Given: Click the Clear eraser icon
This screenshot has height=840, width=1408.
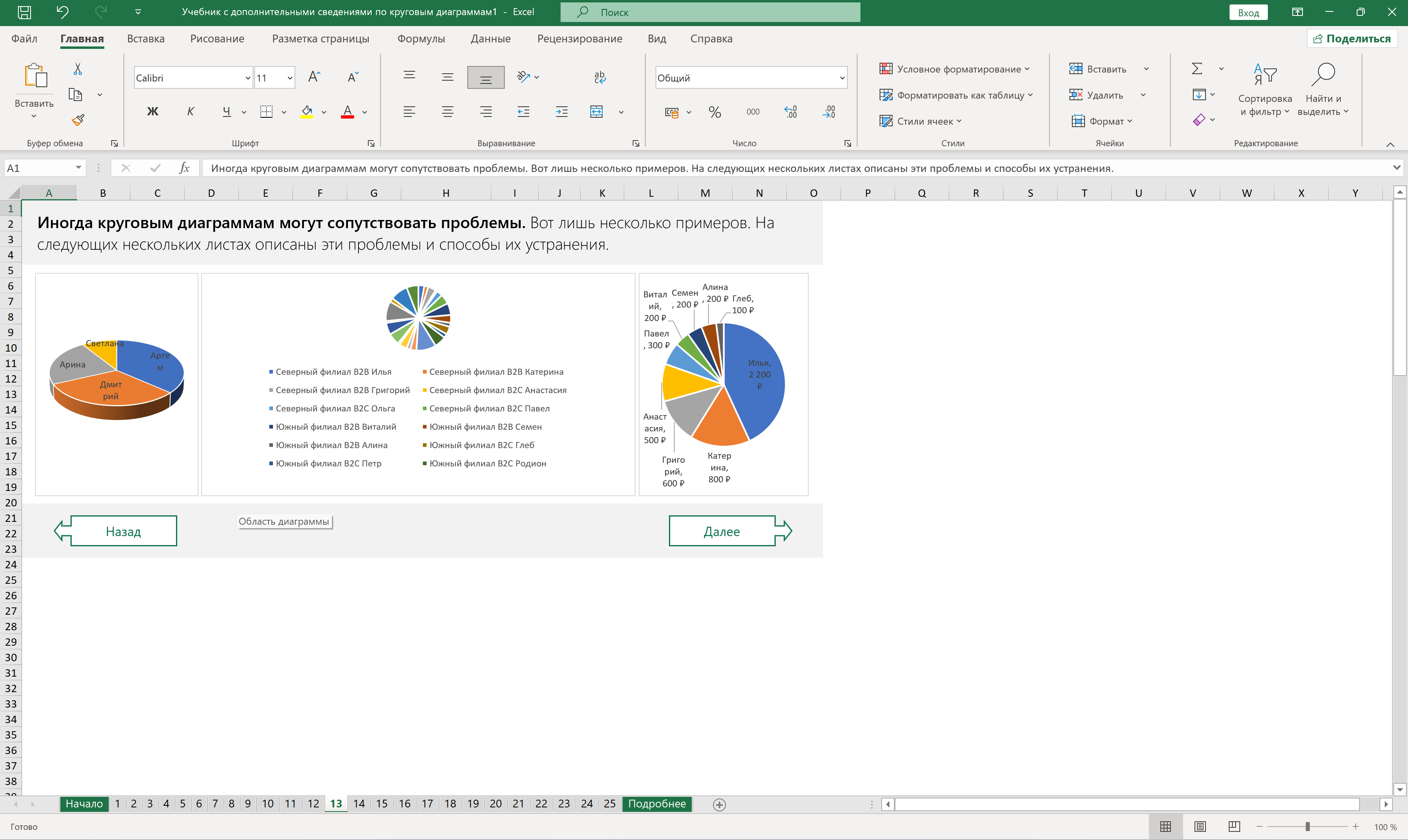Looking at the screenshot, I should [x=1199, y=120].
